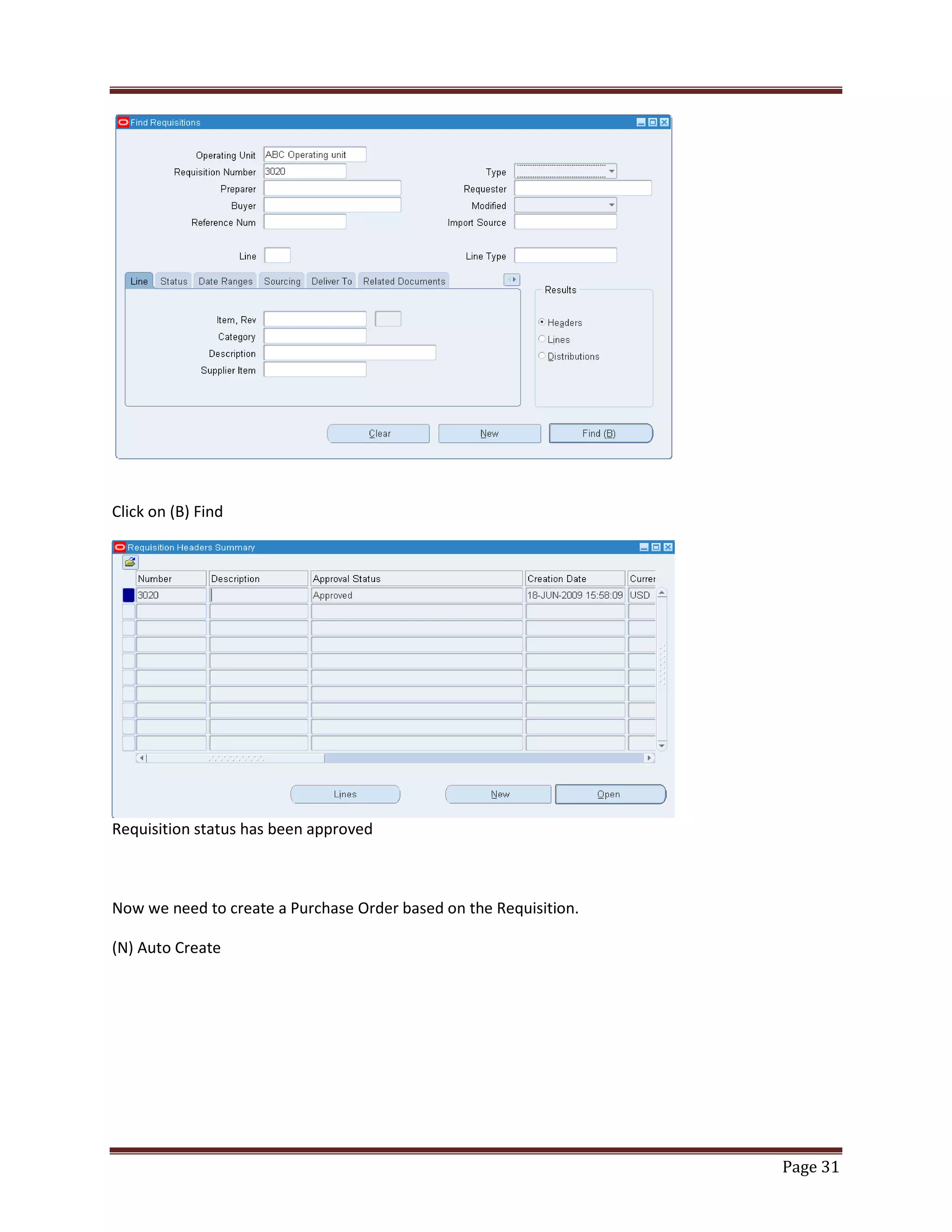Click the USD currency cell
Viewport: 952px width, 1232px height.
(x=642, y=595)
